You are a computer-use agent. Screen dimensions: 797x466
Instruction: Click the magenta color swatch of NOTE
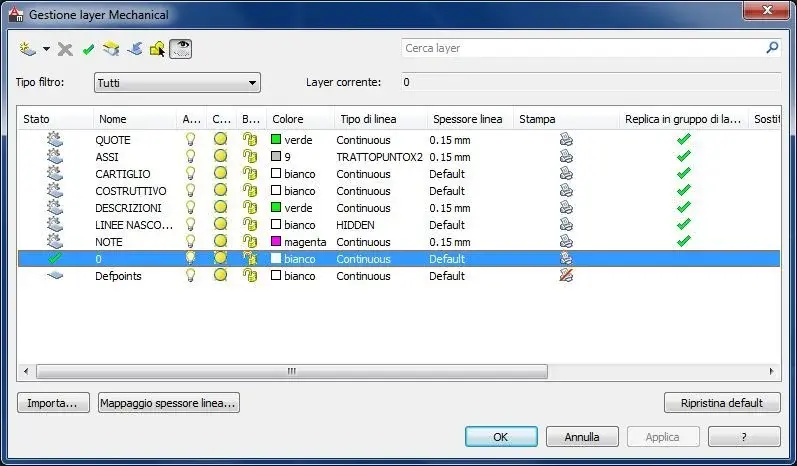pos(276,241)
